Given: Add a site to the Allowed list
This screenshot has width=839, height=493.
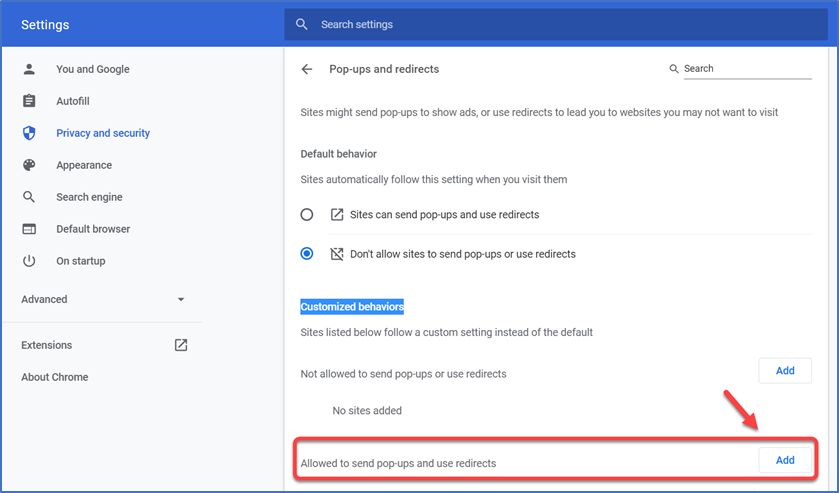Looking at the screenshot, I should (785, 460).
